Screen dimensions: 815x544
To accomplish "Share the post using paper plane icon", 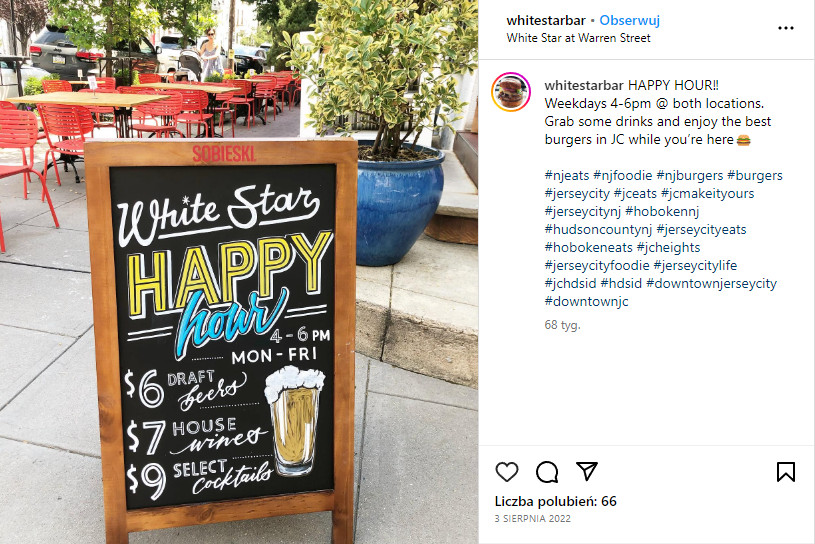I will [x=587, y=471].
